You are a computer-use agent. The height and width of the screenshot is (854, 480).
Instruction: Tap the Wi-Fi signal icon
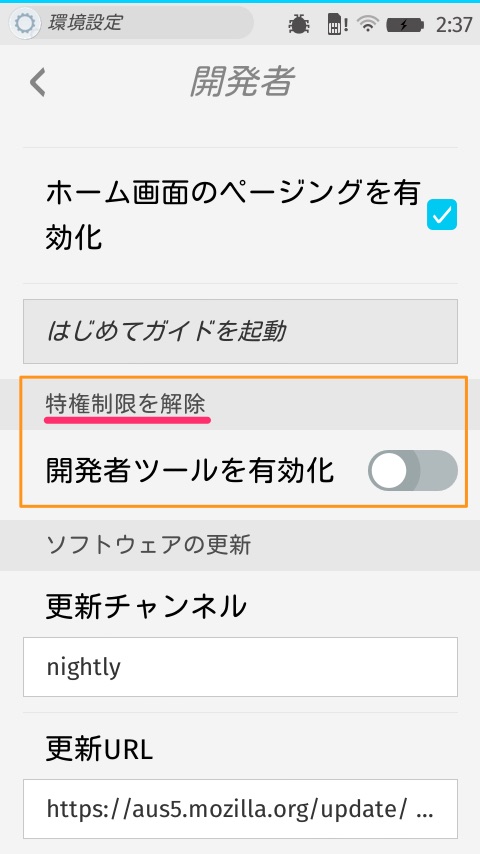(368, 24)
